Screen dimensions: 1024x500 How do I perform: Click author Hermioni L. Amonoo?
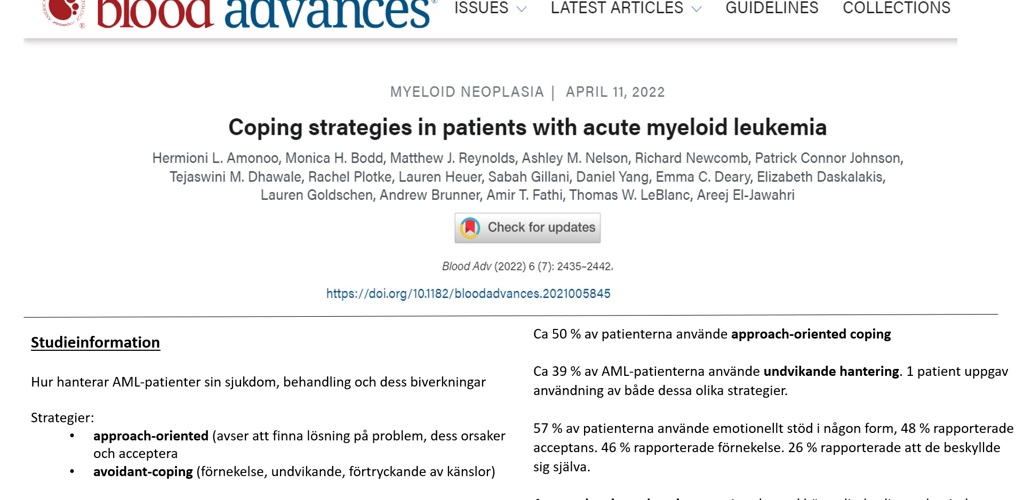(x=214, y=158)
